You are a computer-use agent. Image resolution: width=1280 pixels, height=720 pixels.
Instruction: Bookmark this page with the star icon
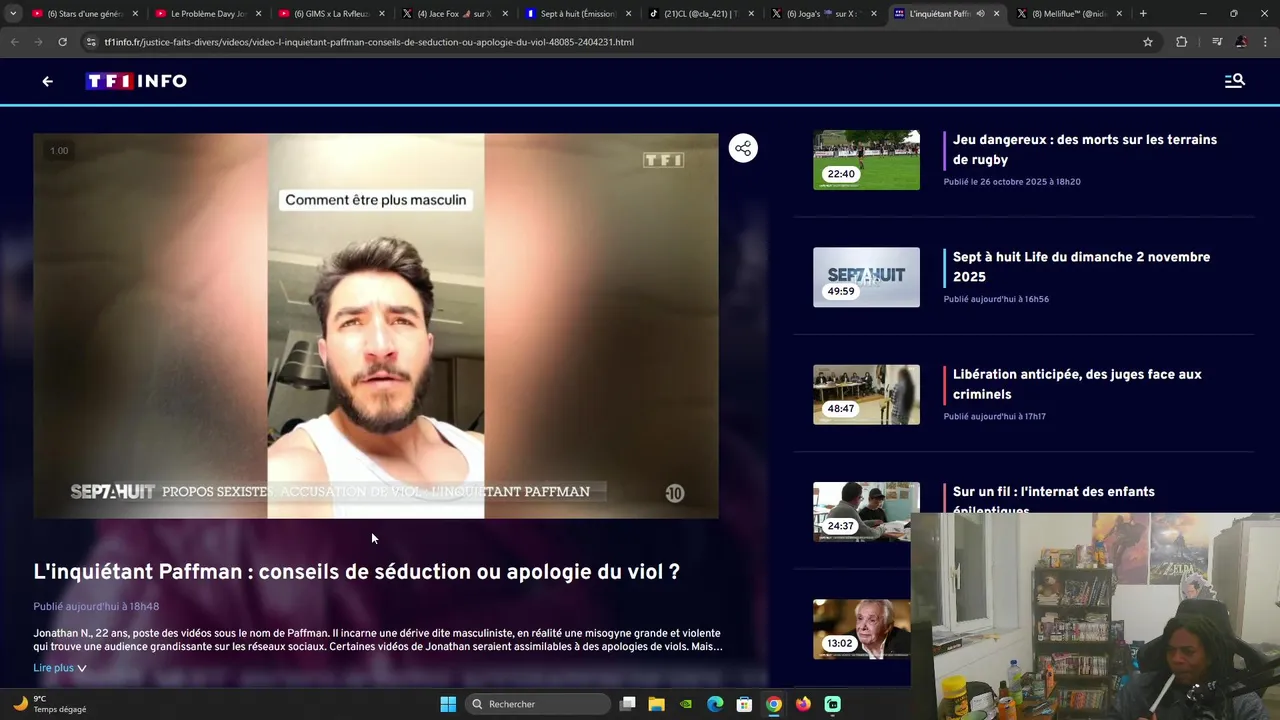click(x=1148, y=42)
